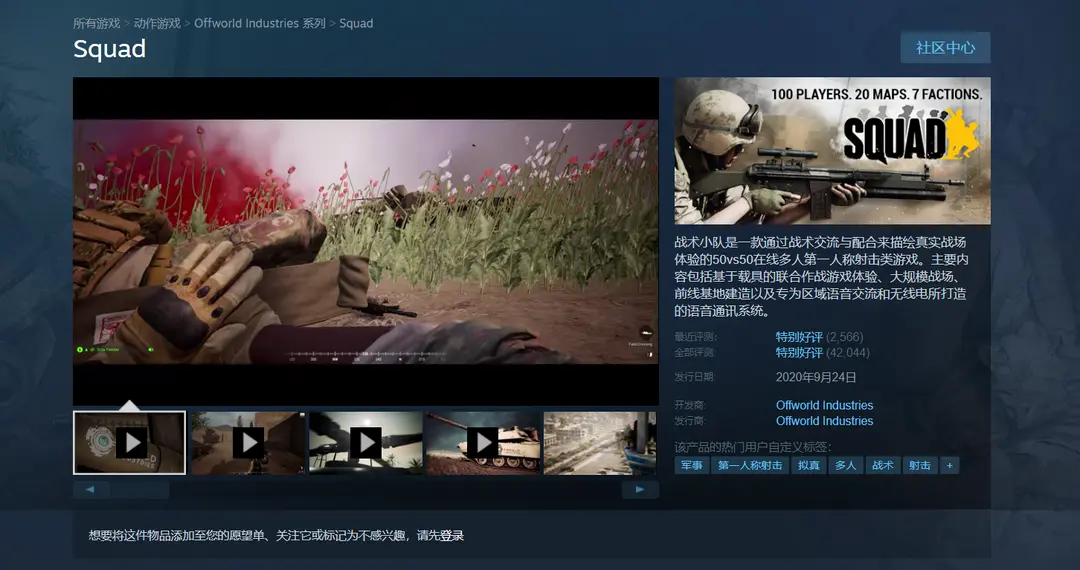Image resolution: width=1080 pixels, height=570 pixels.
Task: Click the main video player area
Action: click(x=366, y=241)
